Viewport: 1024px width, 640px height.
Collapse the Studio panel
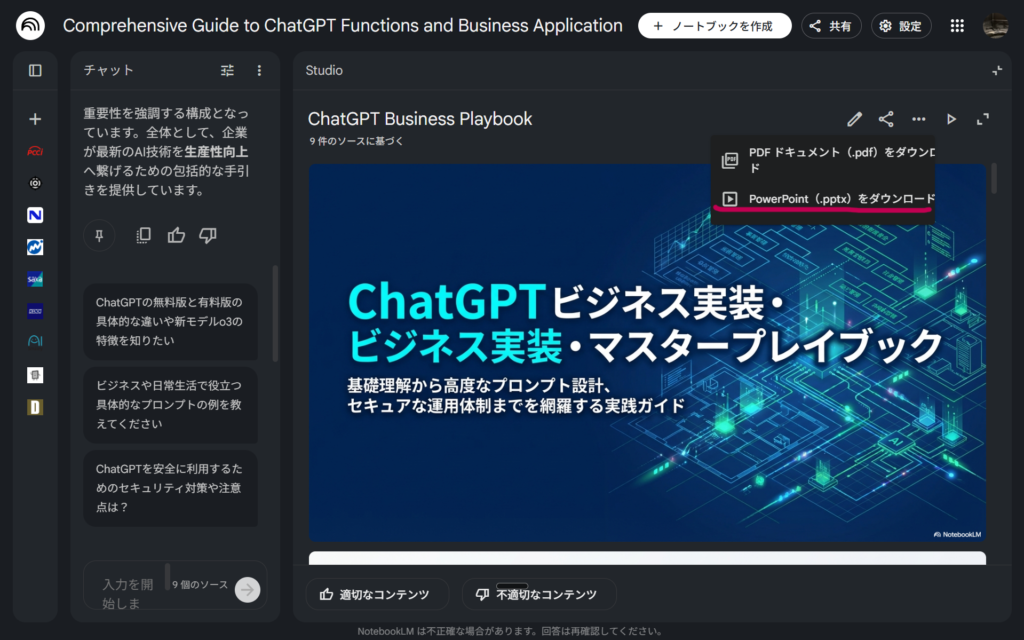(996, 70)
